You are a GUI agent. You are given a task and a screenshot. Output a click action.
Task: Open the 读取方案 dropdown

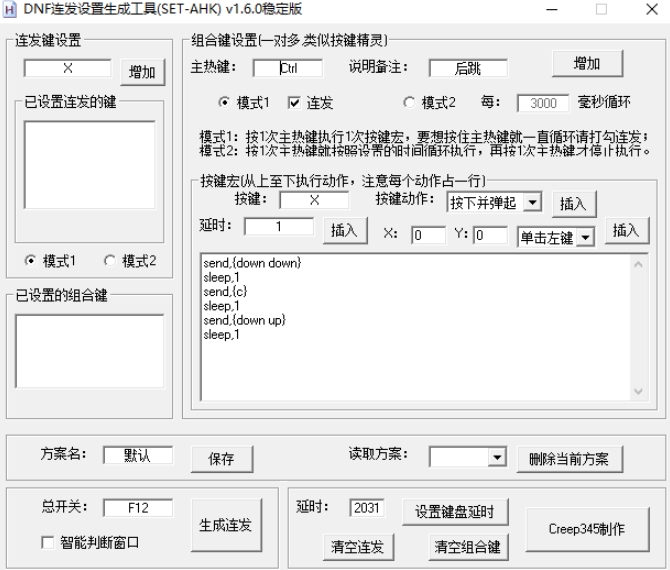pyautogui.click(x=497, y=458)
